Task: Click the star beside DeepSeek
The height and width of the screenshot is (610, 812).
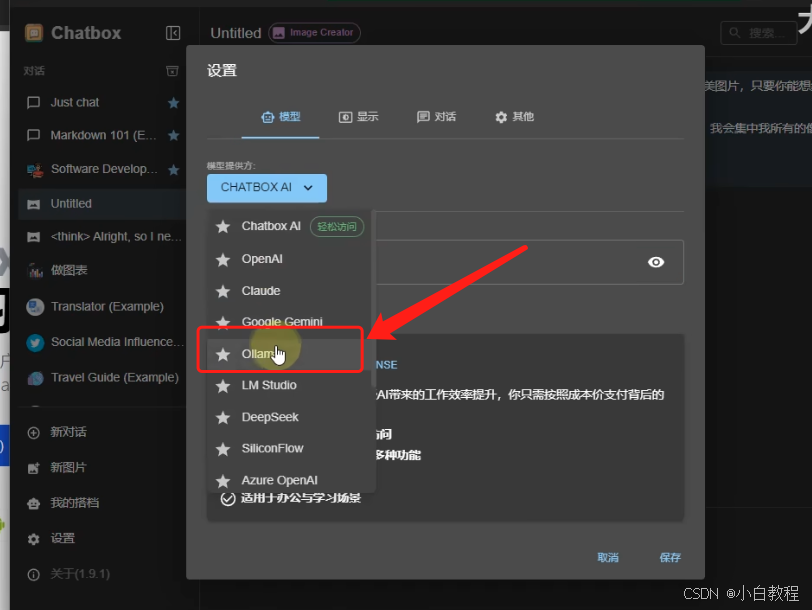Action: [x=223, y=418]
